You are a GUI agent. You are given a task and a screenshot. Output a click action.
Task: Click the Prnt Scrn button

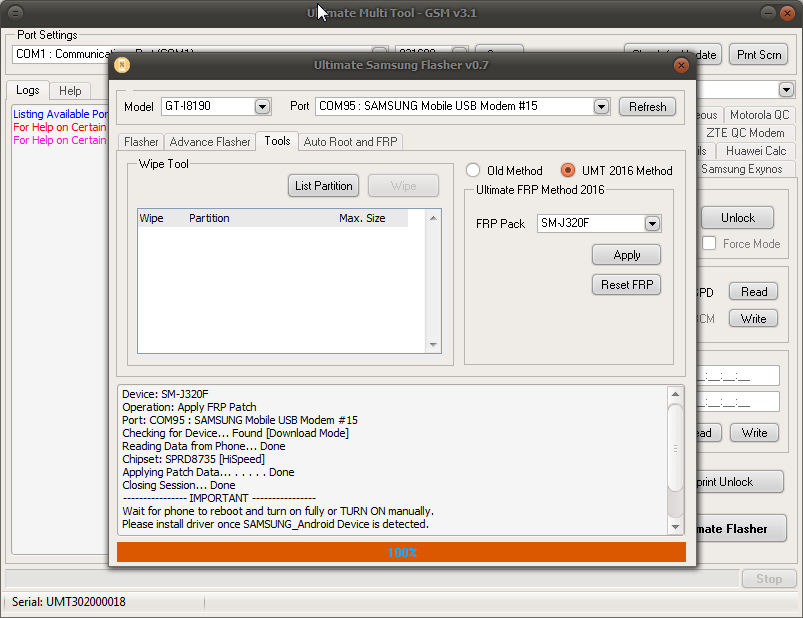[758, 55]
